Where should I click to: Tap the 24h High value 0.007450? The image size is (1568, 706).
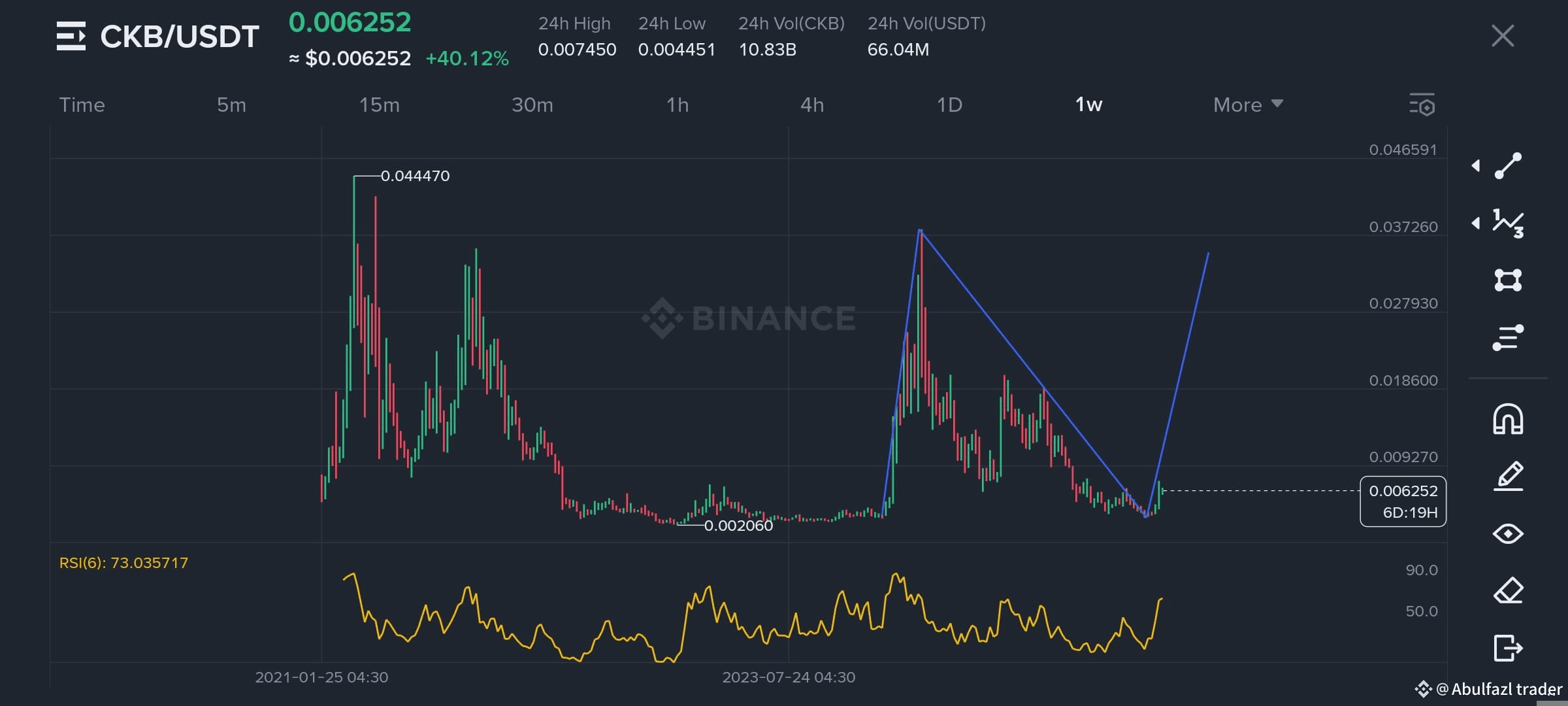coord(577,50)
